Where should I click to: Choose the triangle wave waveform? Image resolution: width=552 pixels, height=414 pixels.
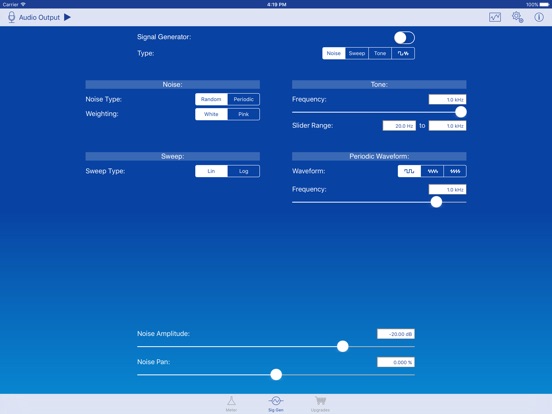pos(432,171)
